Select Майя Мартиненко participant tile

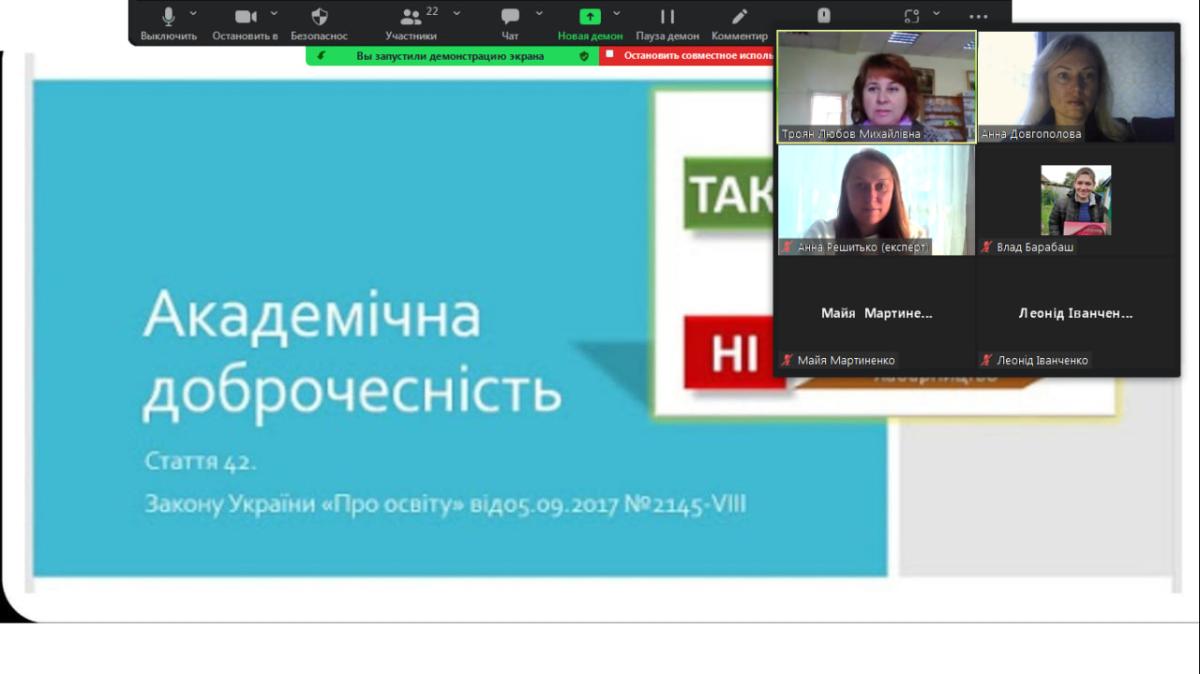click(x=876, y=314)
